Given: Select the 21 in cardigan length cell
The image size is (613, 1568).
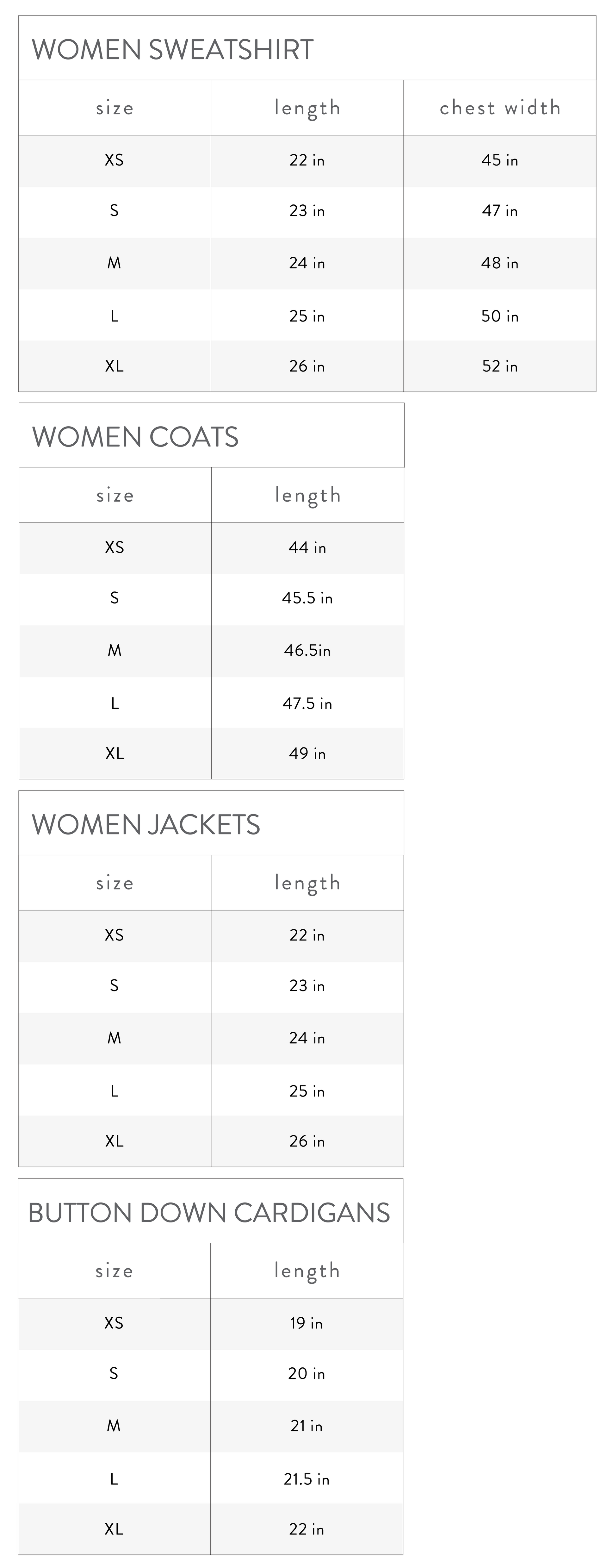Looking at the screenshot, I should click(x=306, y=1426).
